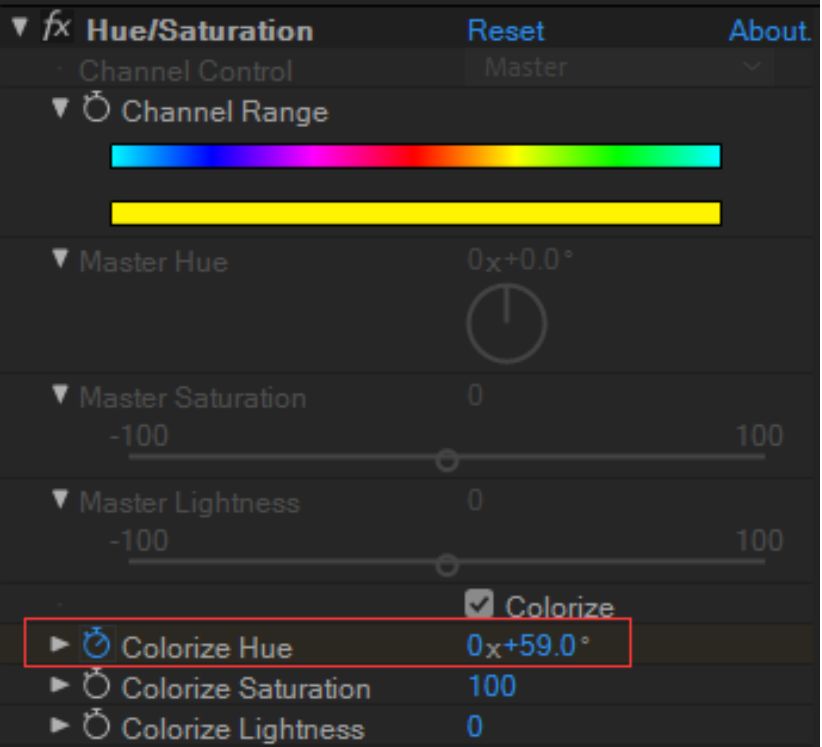Click the Master Saturation slider handle

point(447,460)
